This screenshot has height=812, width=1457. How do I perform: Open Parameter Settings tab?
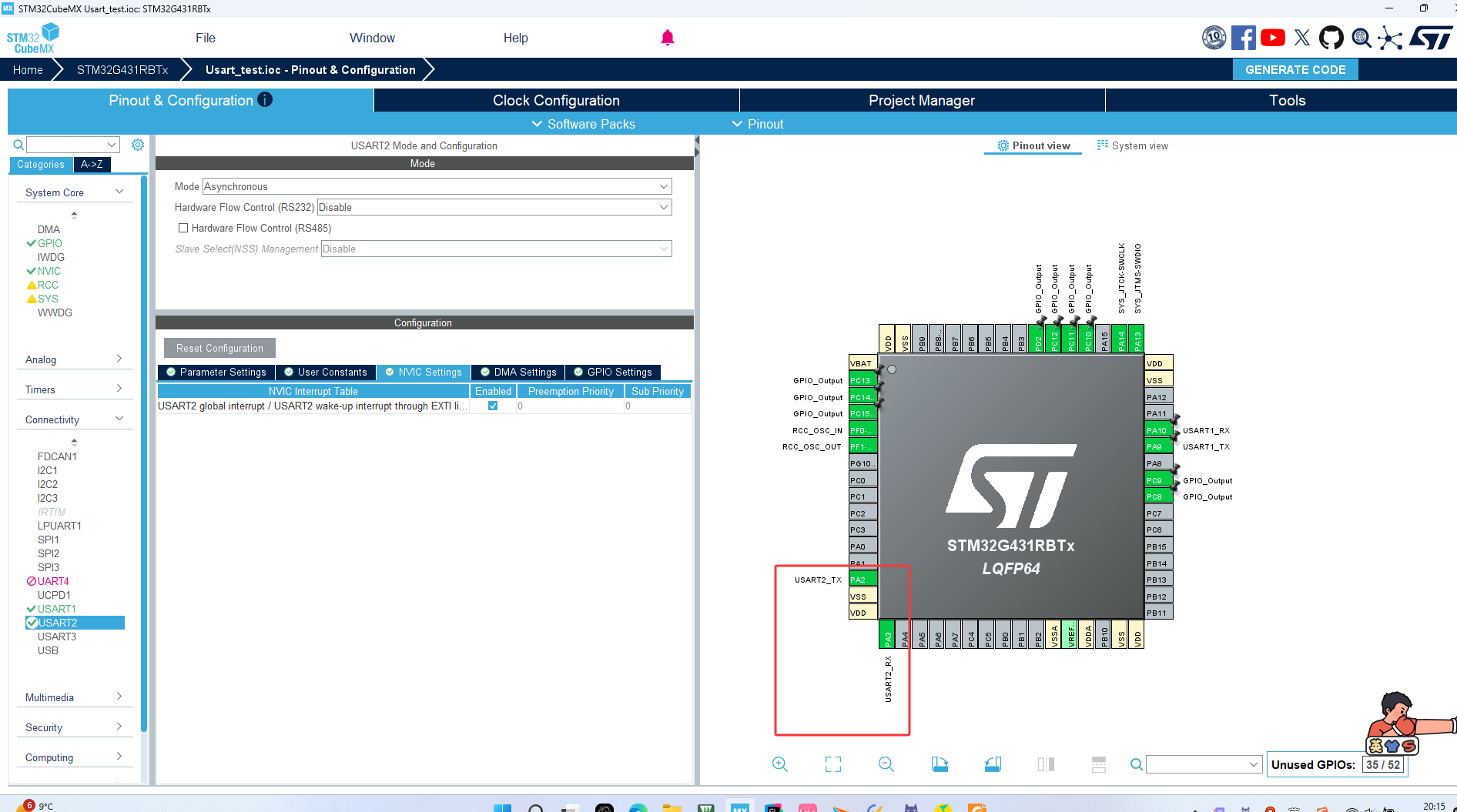pos(216,372)
